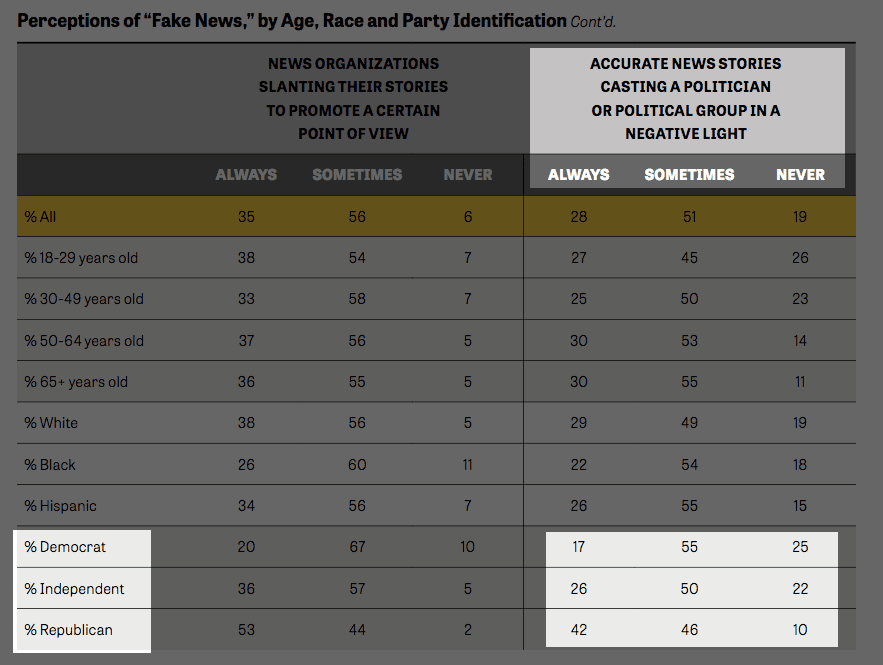883x665 pixels.
Task: Click the Republican slanting 'Always' value 53
Action: (246, 630)
